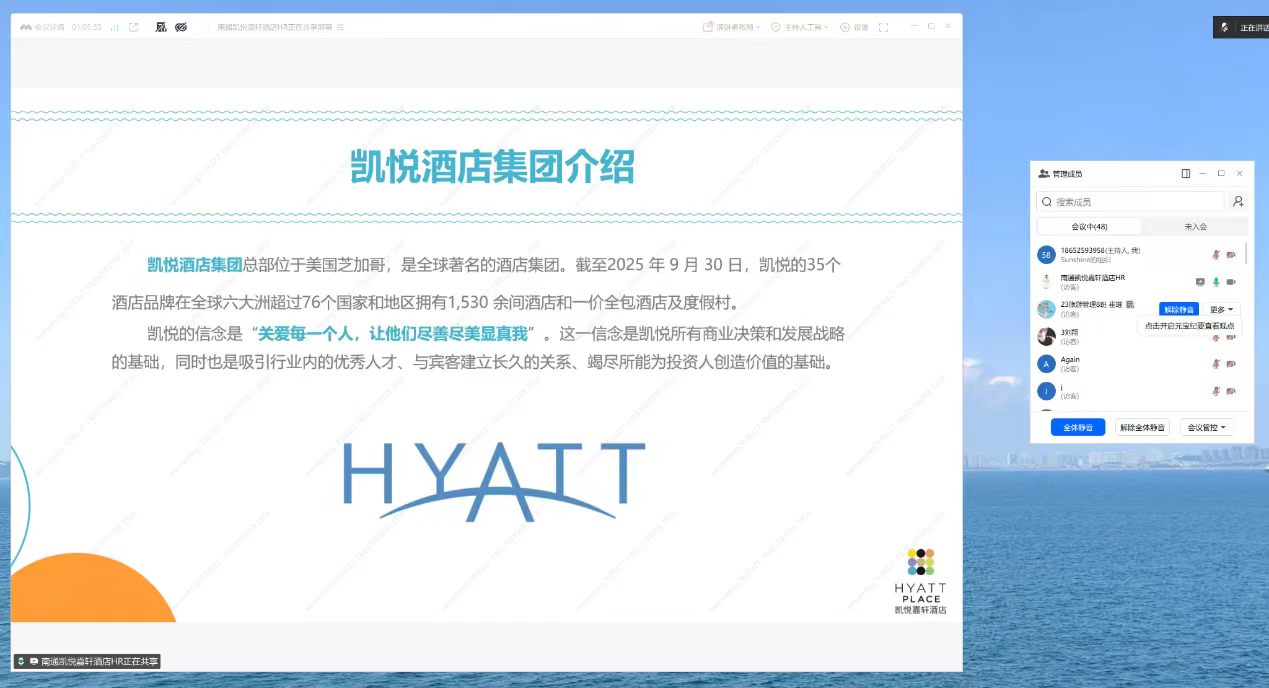This screenshot has height=688, width=1269.
Task: Click the 正在讲述 speaking indicator microphone icon
Action: [1224, 27]
